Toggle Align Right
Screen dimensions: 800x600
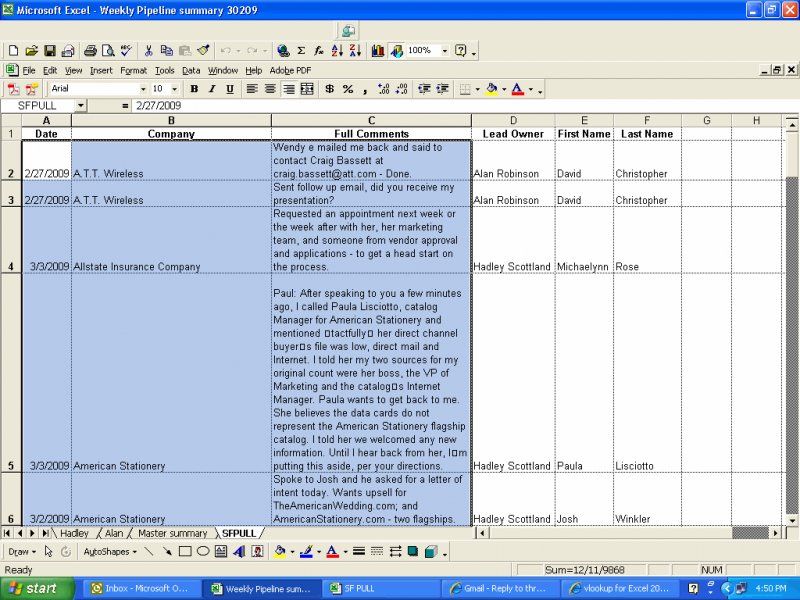[x=289, y=89]
